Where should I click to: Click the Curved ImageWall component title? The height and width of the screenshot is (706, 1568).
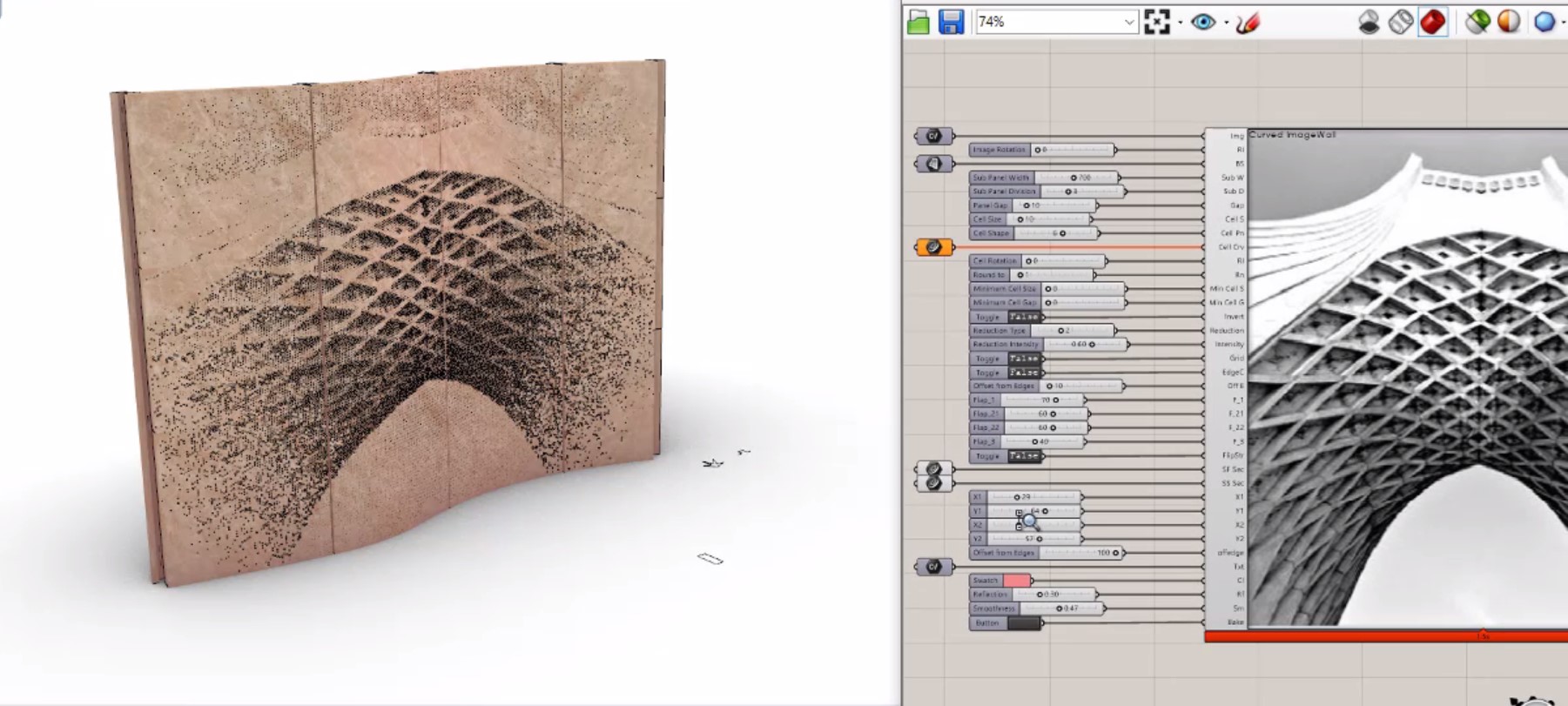1293,135
